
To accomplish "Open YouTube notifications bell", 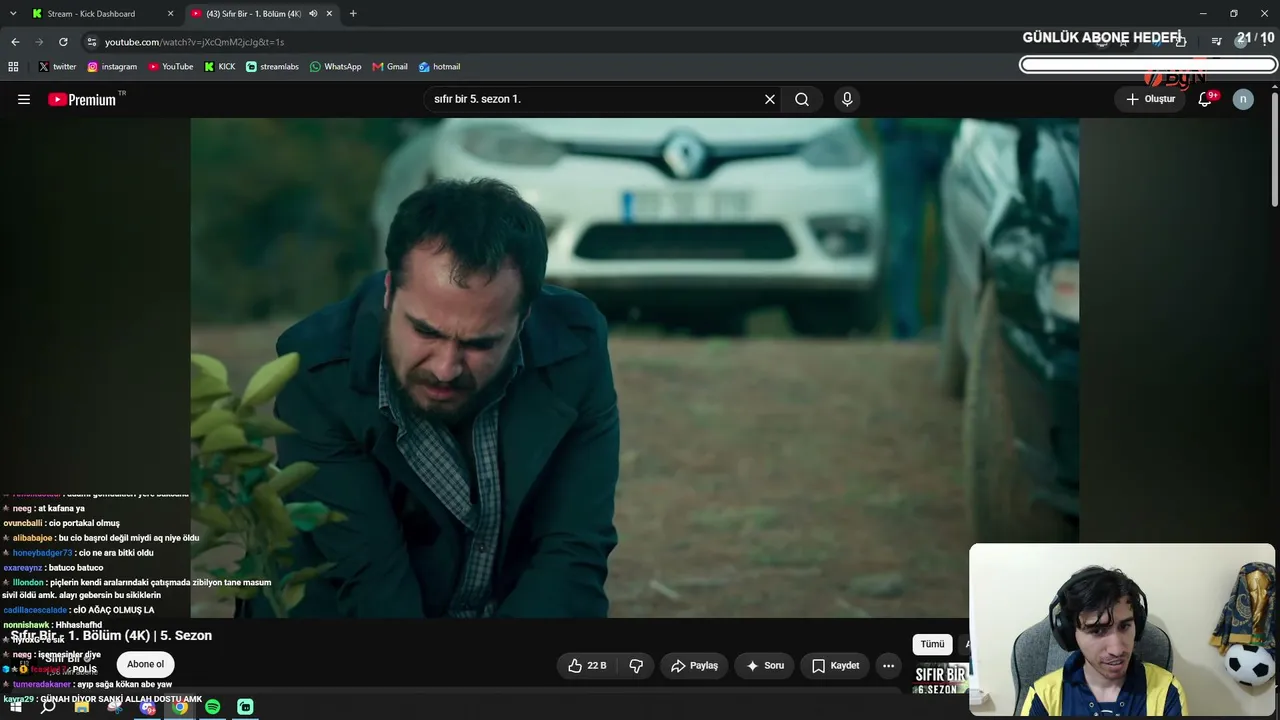I will coord(1205,99).
